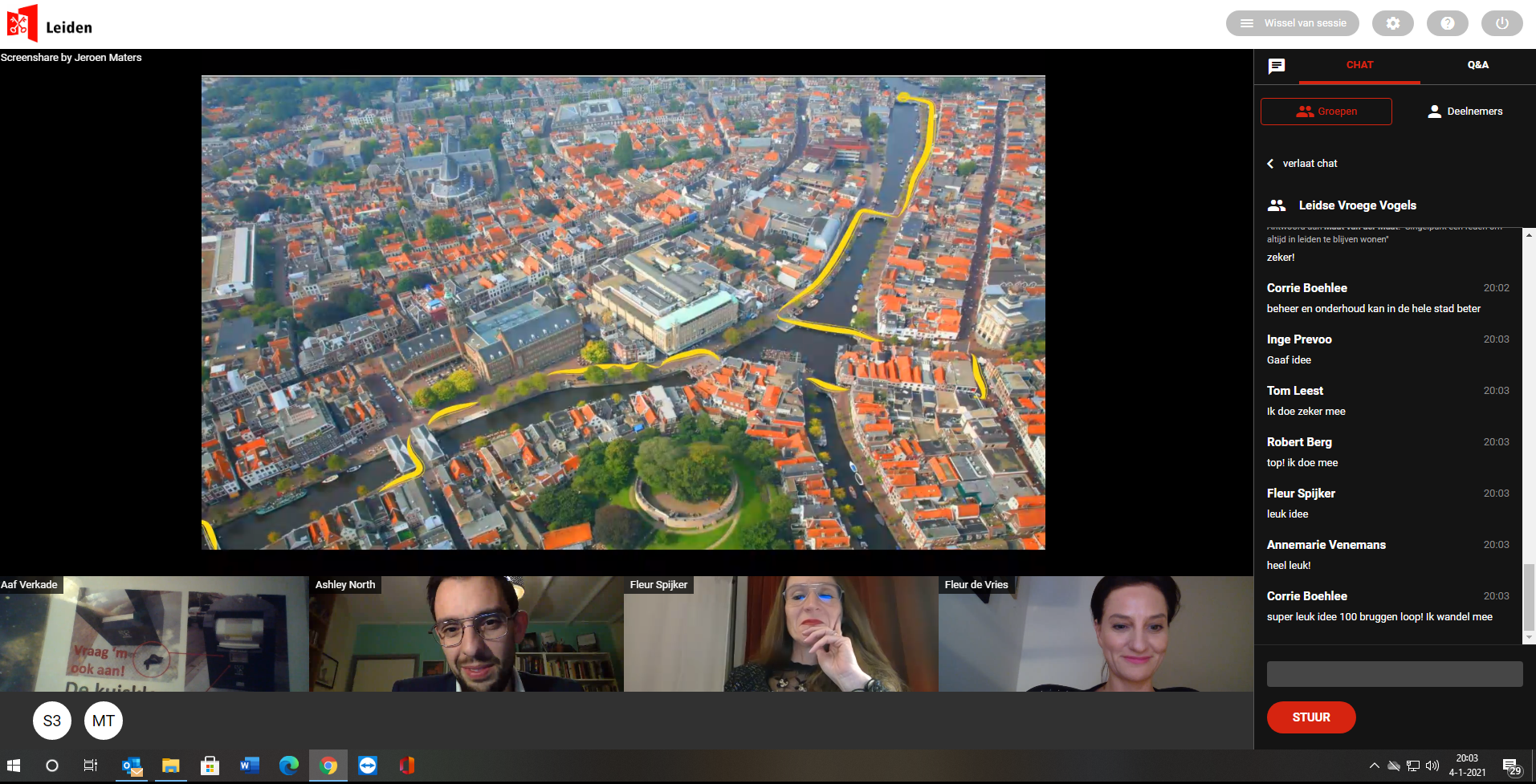Open TeamViewer from the taskbar
The width and height of the screenshot is (1536, 784).
[x=368, y=766]
